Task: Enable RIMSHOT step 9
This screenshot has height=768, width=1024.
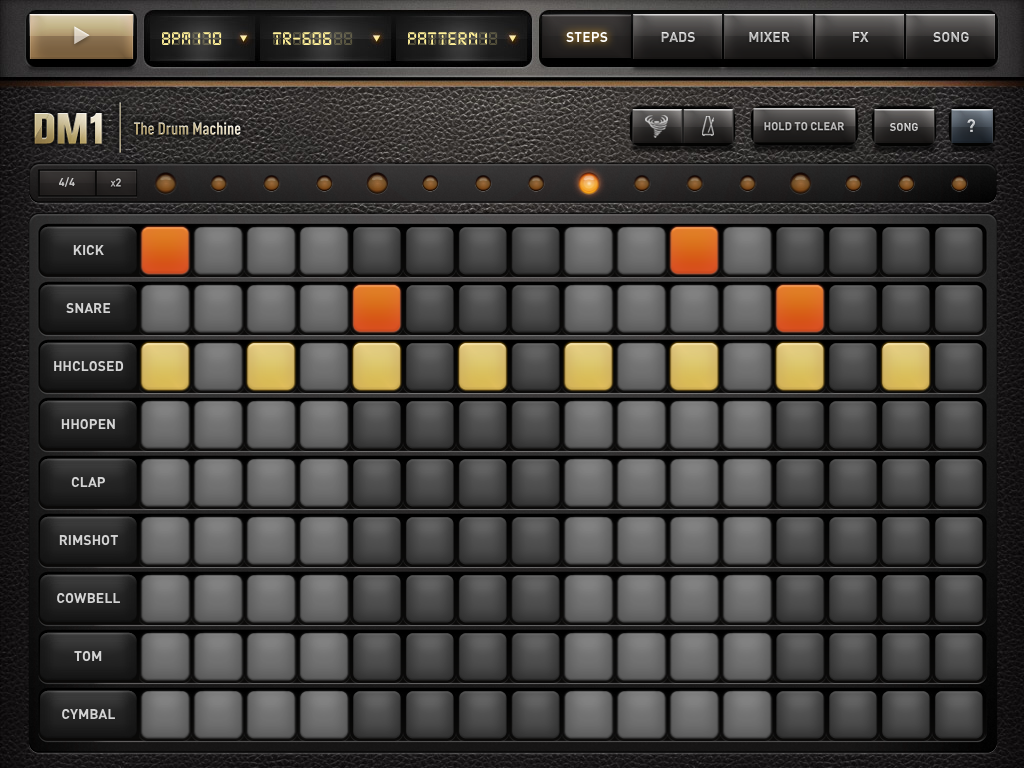Action: (x=588, y=540)
